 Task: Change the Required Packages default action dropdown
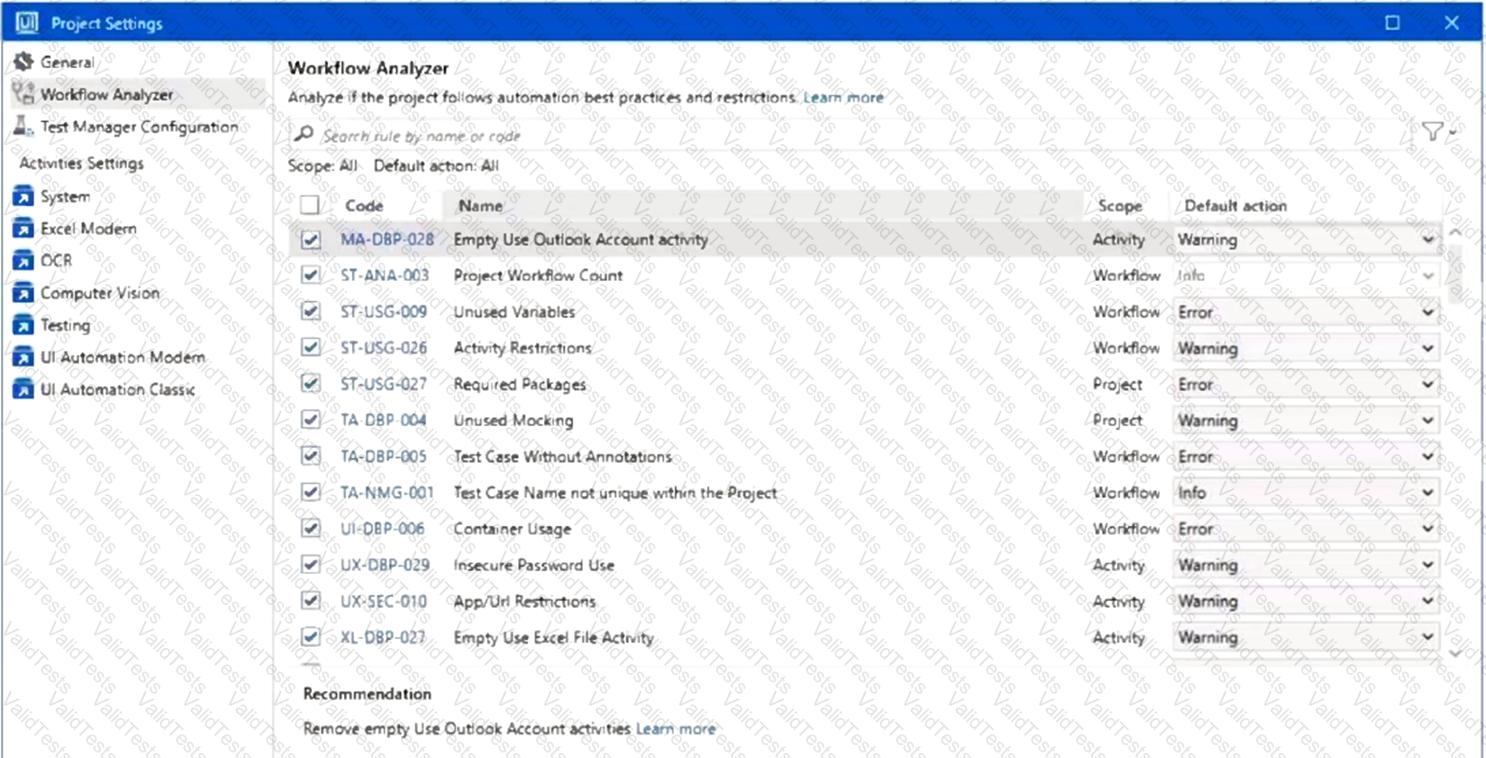(1428, 384)
